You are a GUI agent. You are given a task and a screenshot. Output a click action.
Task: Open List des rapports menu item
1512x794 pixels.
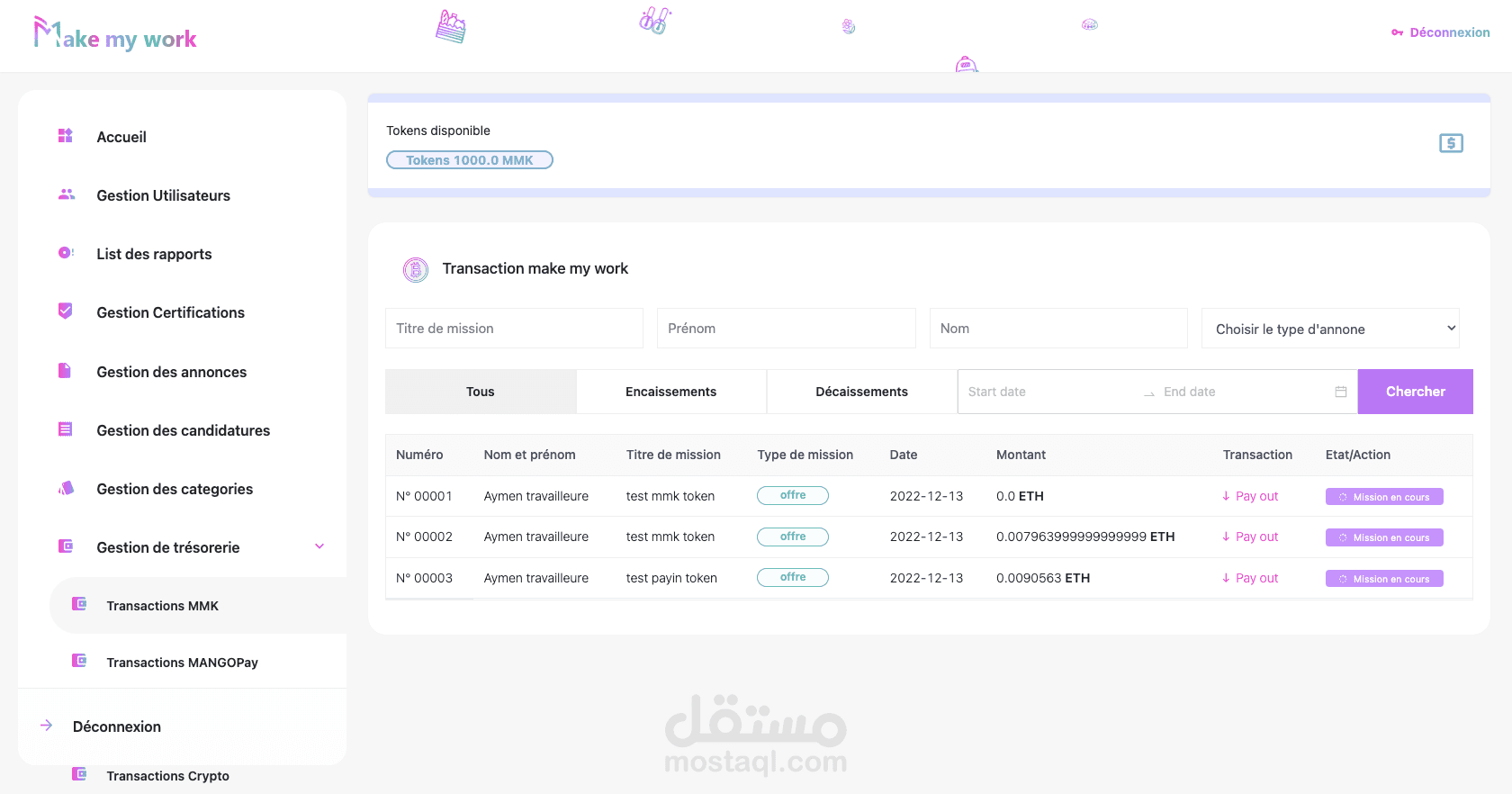click(x=155, y=254)
